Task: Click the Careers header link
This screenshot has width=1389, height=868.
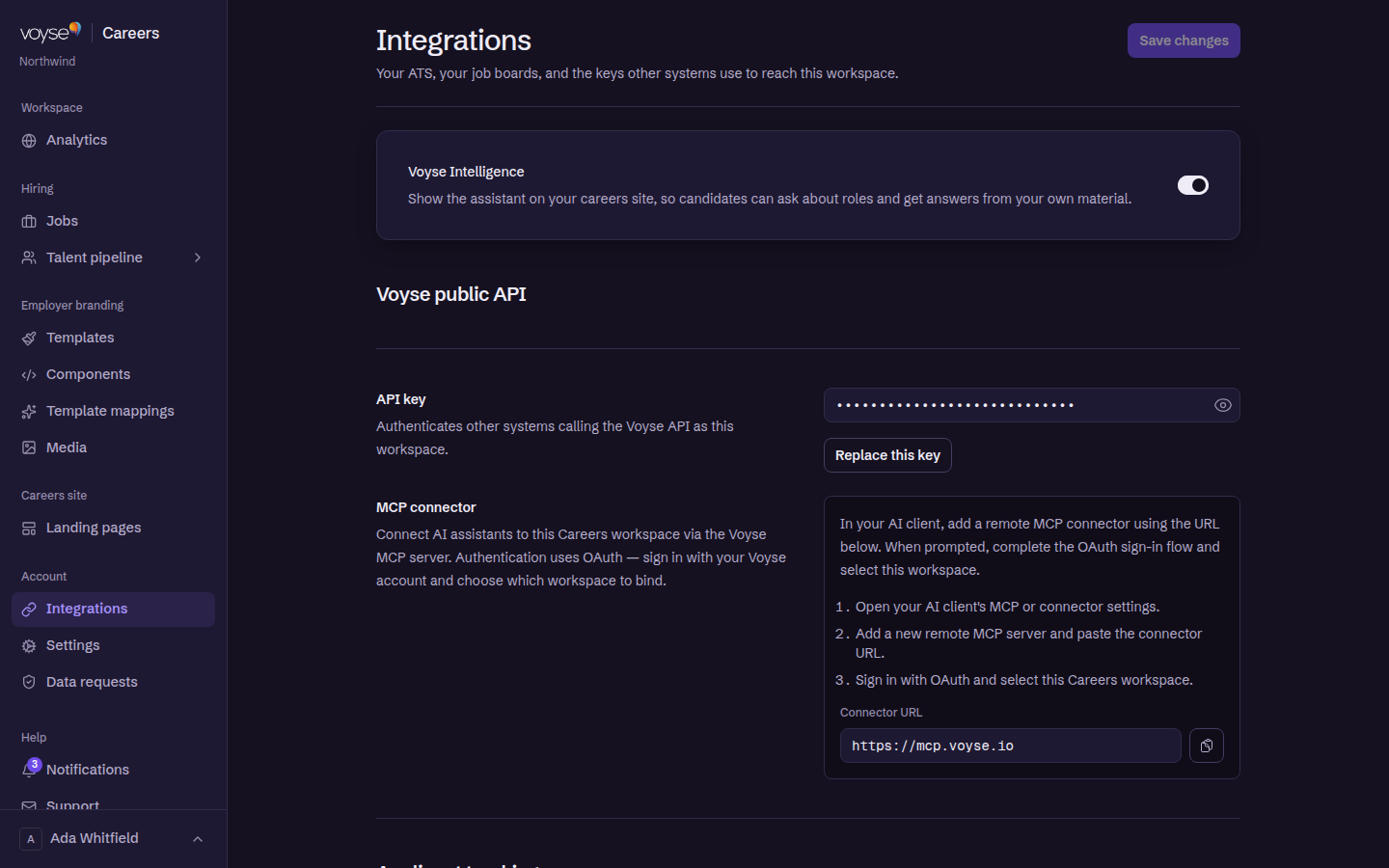Action: tap(131, 34)
